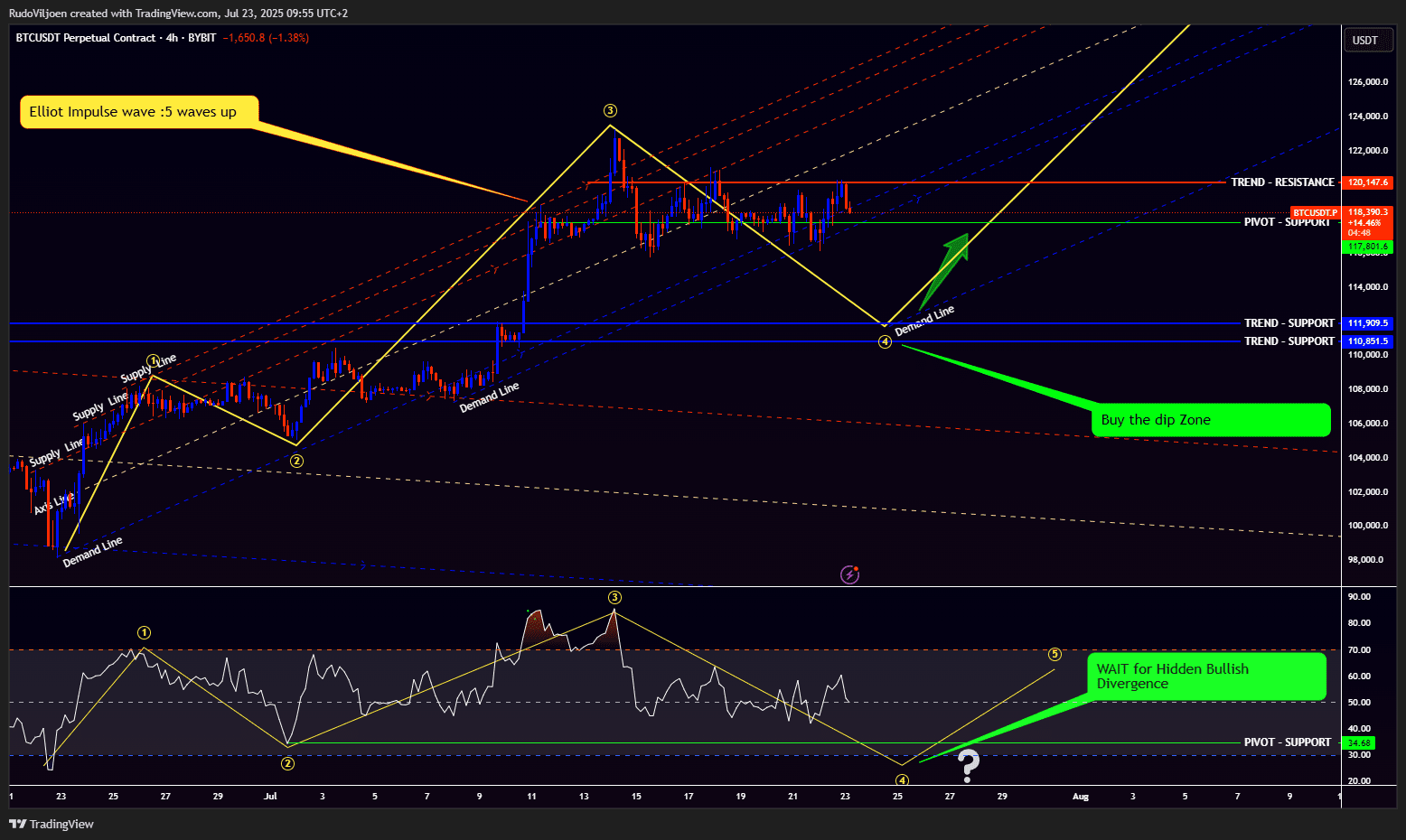1406x840 pixels.
Task: Click 60.00 on the RSI axis
Action: [x=1359, y=677]
